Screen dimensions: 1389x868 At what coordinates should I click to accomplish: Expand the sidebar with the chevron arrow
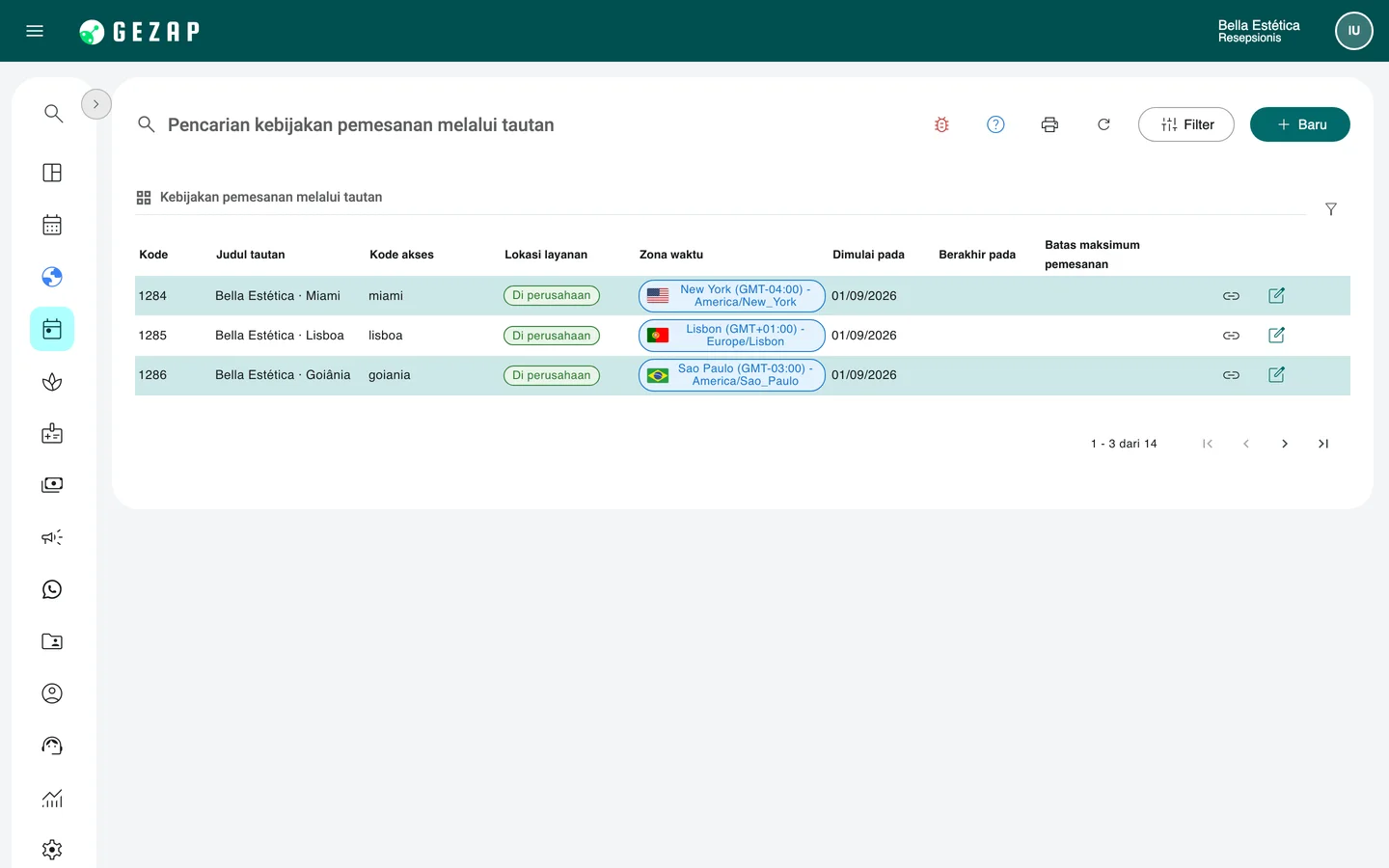pyautogui.click(x=96, y=104)
